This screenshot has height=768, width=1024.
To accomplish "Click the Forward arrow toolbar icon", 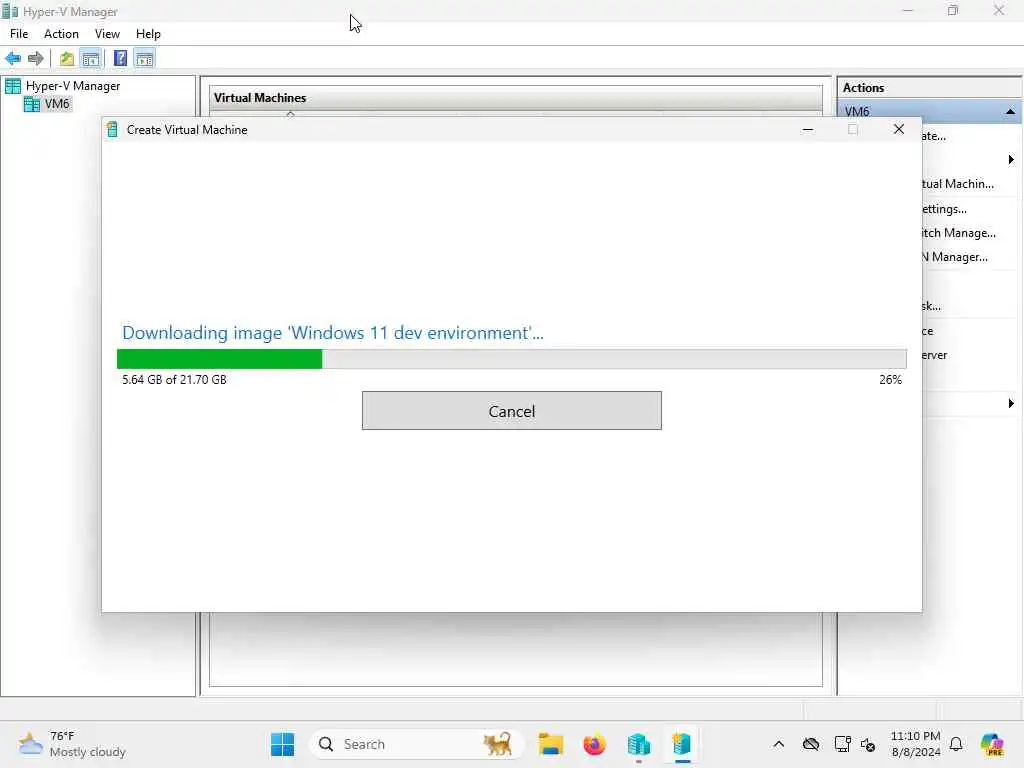I will click(36, 59).
